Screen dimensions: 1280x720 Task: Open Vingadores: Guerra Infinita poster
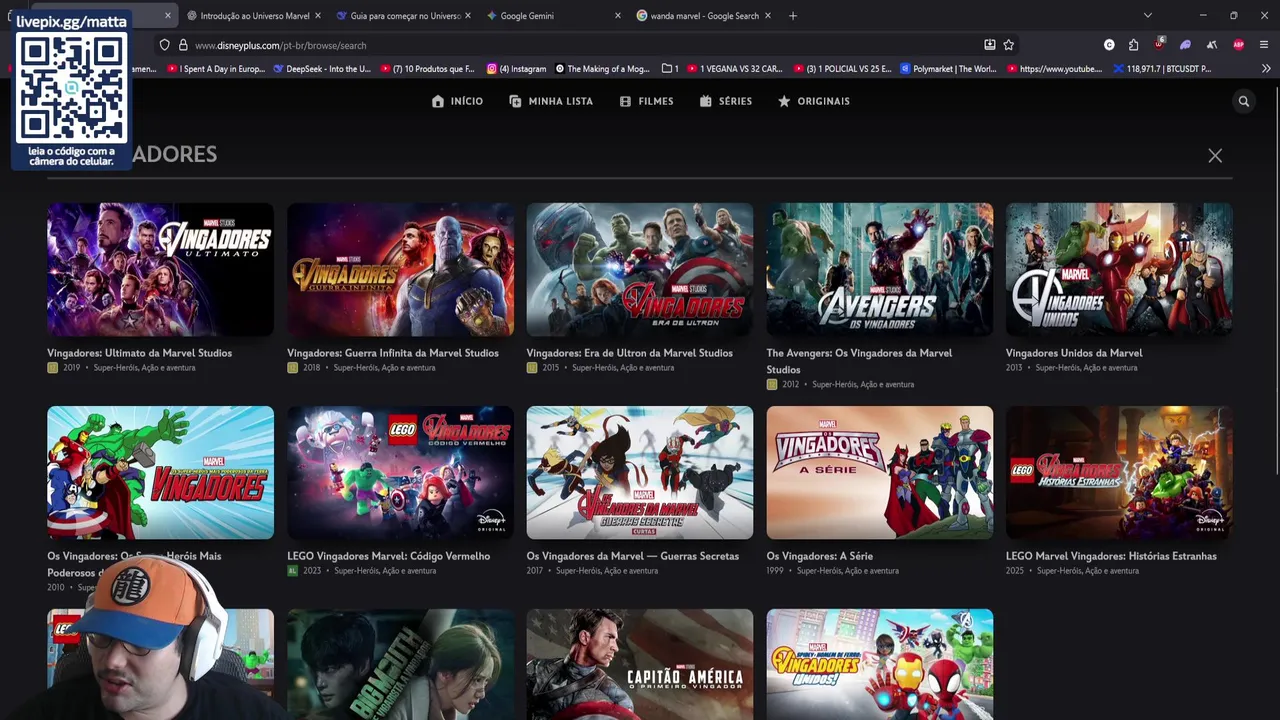pyautogui.click(x=400, y=270)
